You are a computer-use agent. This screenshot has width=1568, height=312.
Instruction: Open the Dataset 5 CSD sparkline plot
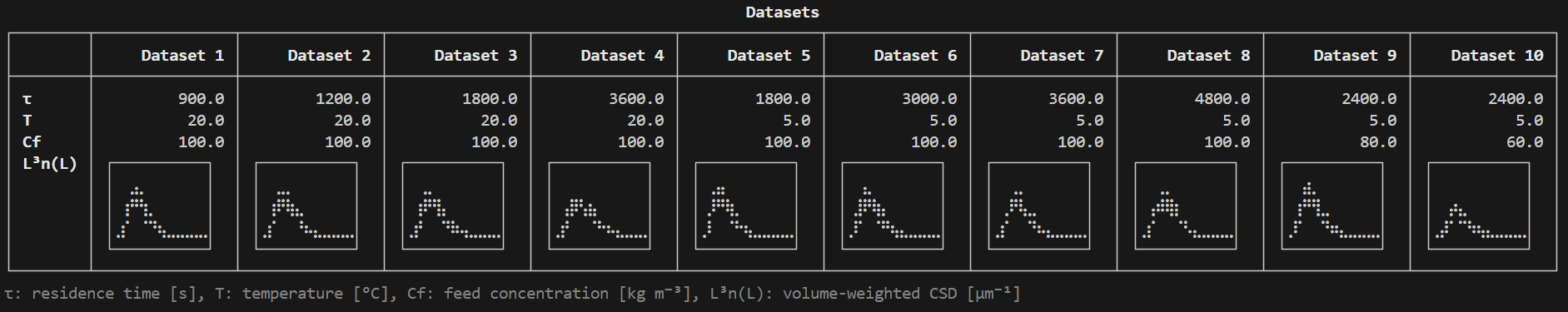coord(746,206)
